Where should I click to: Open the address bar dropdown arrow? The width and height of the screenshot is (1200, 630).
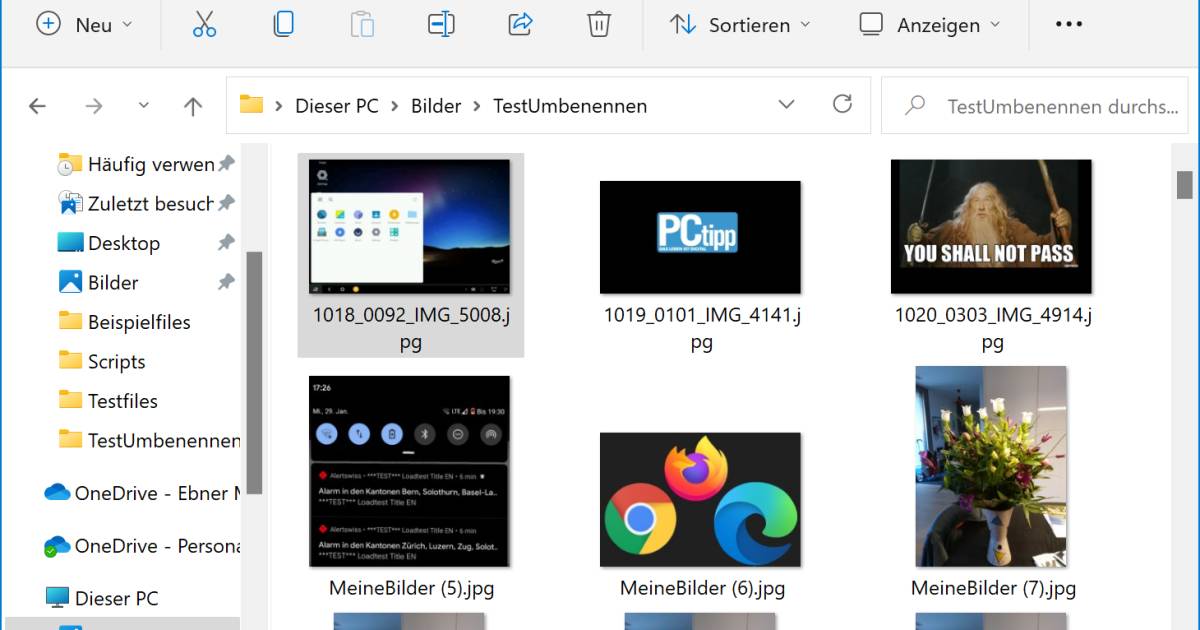pos(786,104)
